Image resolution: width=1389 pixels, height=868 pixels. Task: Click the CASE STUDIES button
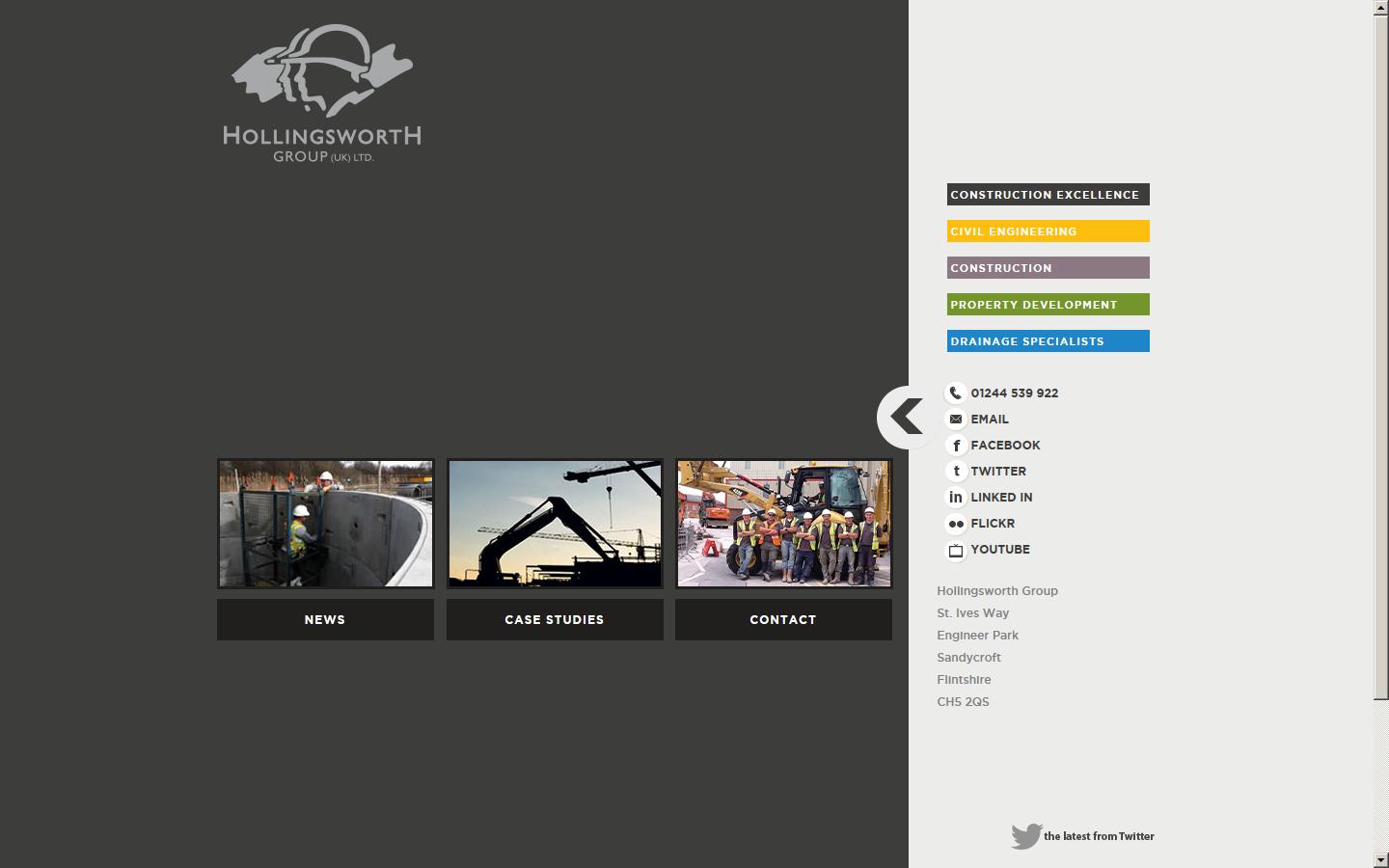click(554, 619)
